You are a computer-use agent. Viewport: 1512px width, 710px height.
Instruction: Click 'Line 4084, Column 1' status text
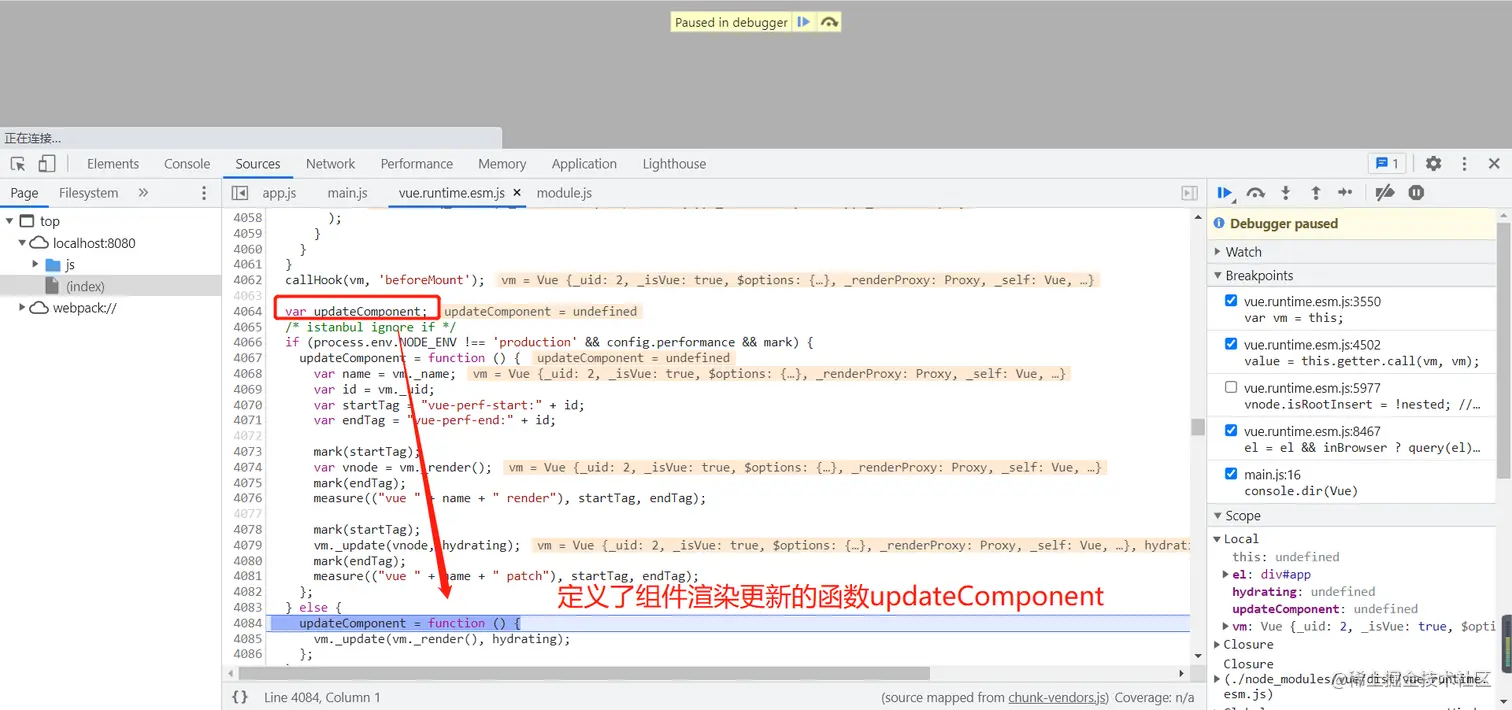[x=322, y=698]
